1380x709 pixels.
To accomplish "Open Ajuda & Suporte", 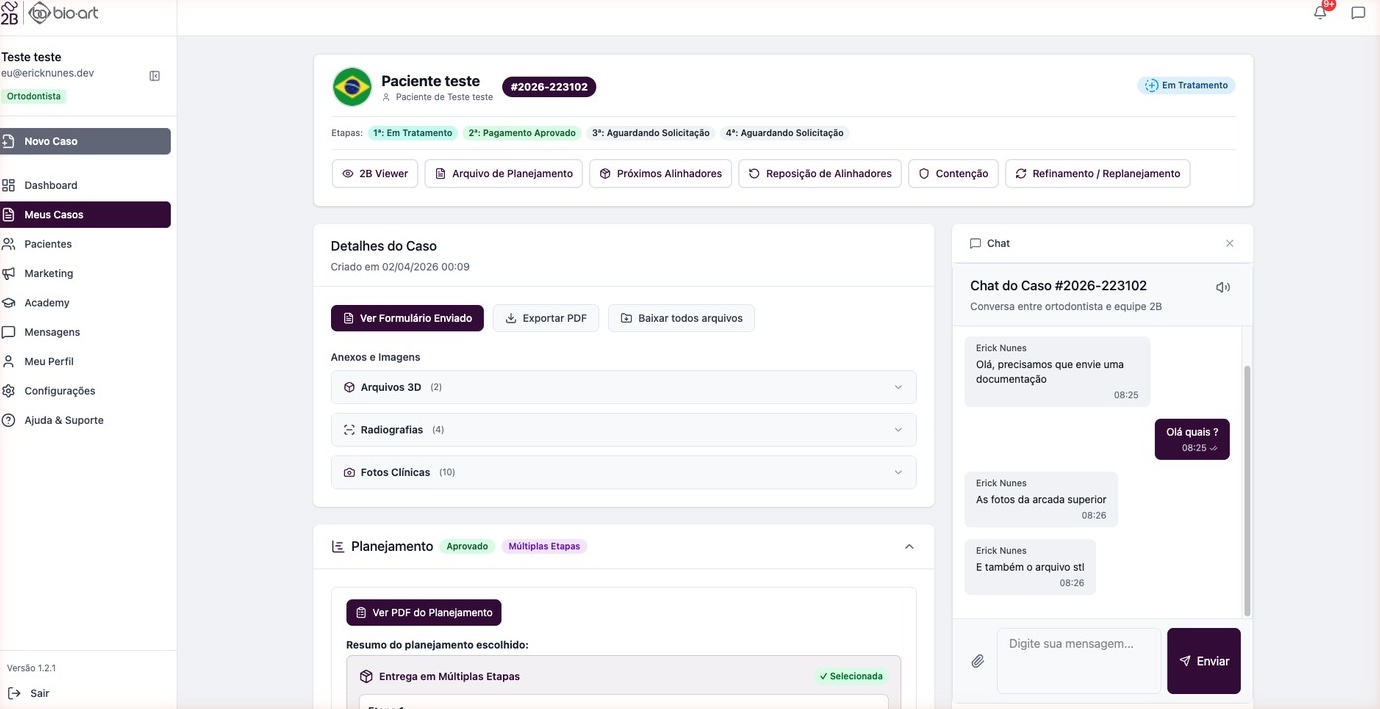I will click(x=86, y=420).
